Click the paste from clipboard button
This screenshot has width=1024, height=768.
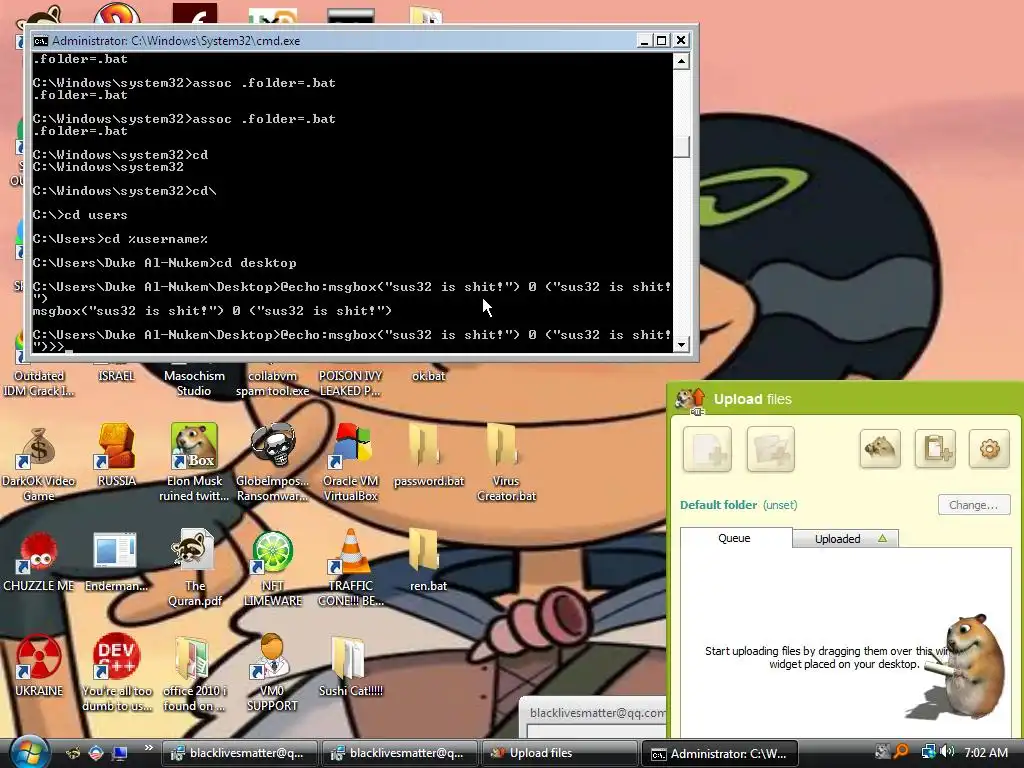pyautogui.click(x=935, y=449)
